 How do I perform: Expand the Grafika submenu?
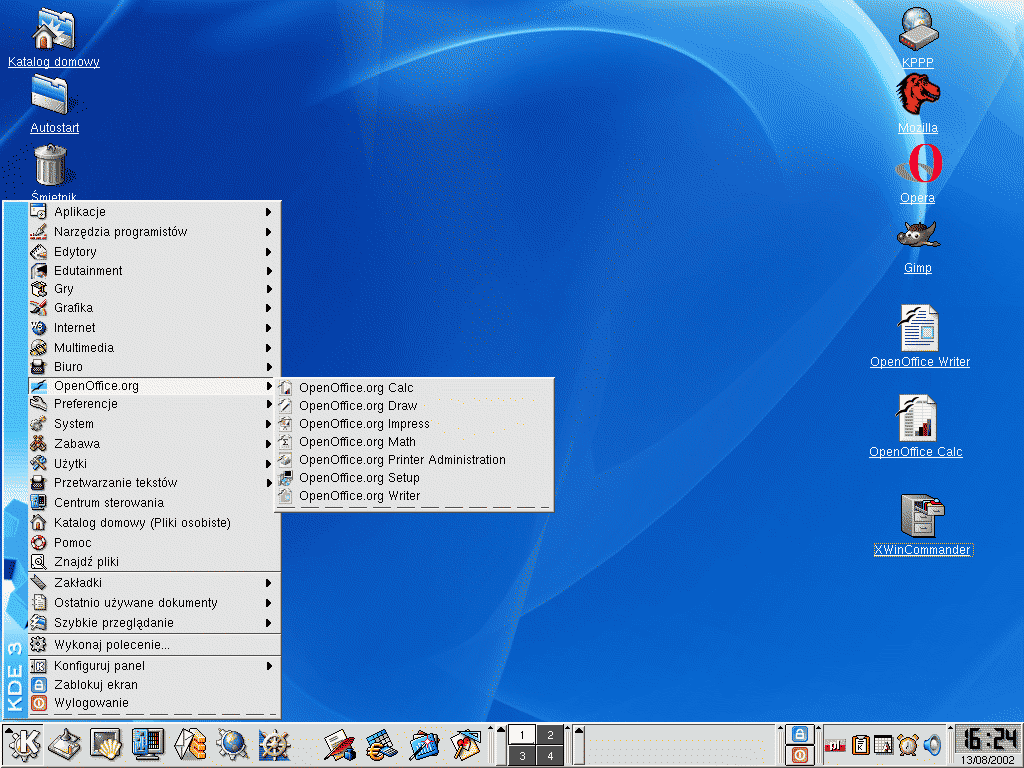[x=154, y=308]
